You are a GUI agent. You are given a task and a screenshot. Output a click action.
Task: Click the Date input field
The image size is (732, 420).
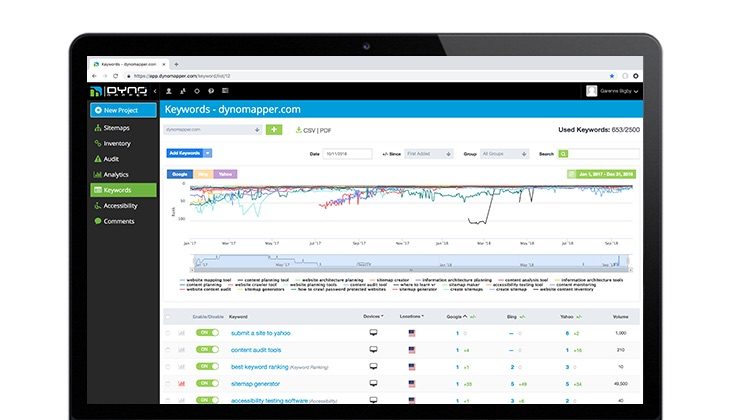pyautogui.click(x=347, y=154)
